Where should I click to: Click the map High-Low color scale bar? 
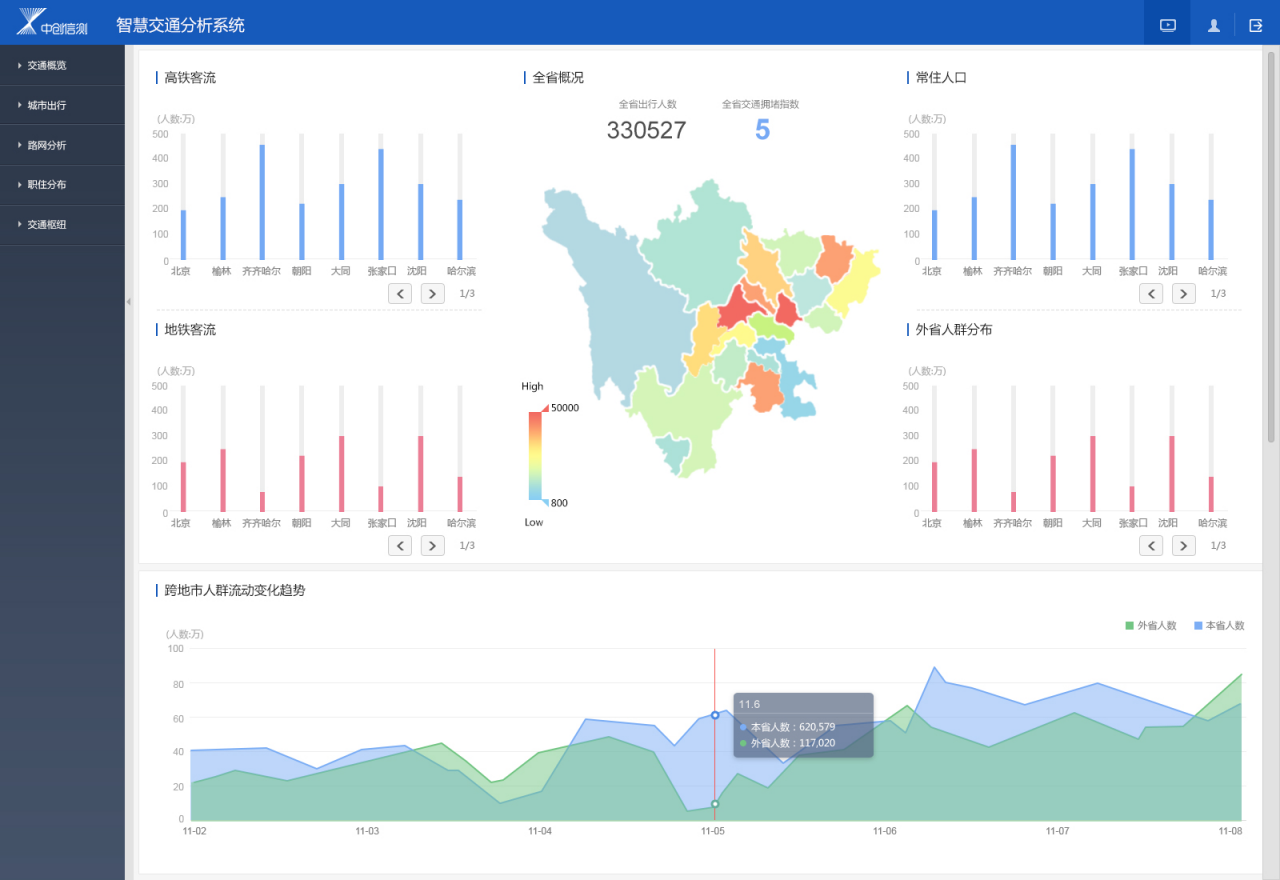535,455
